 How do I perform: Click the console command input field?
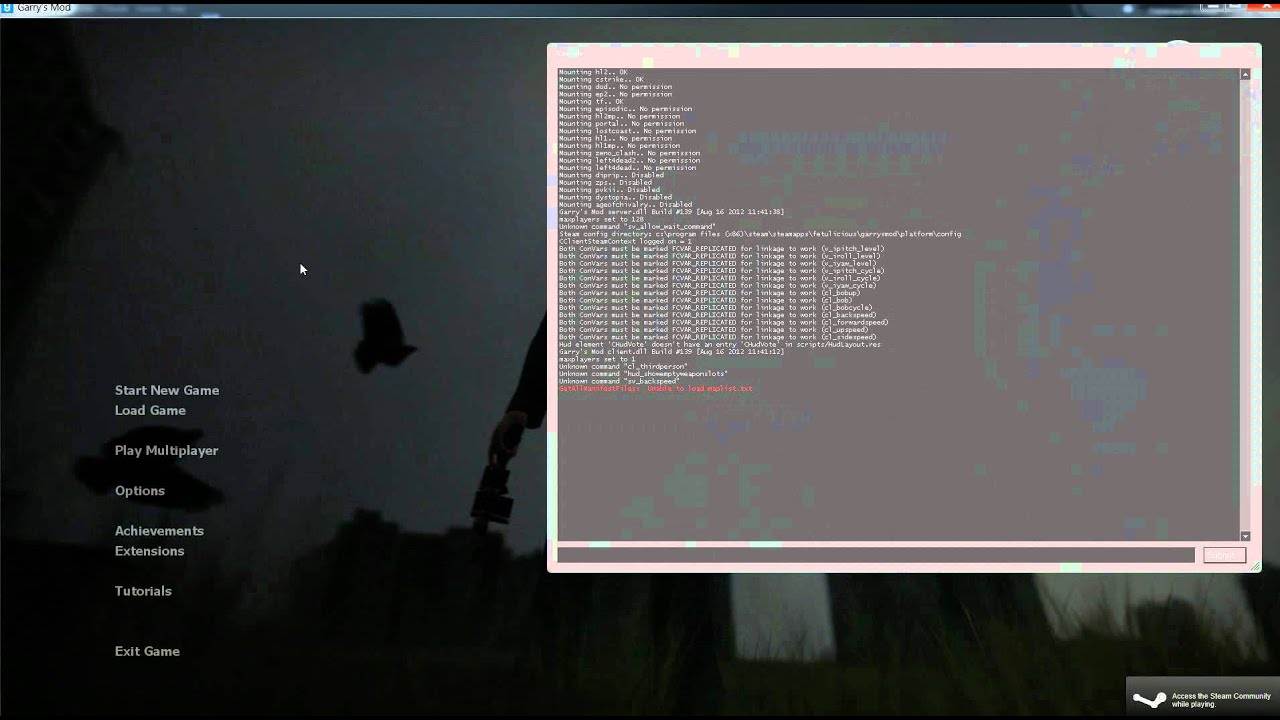[876, 555]
